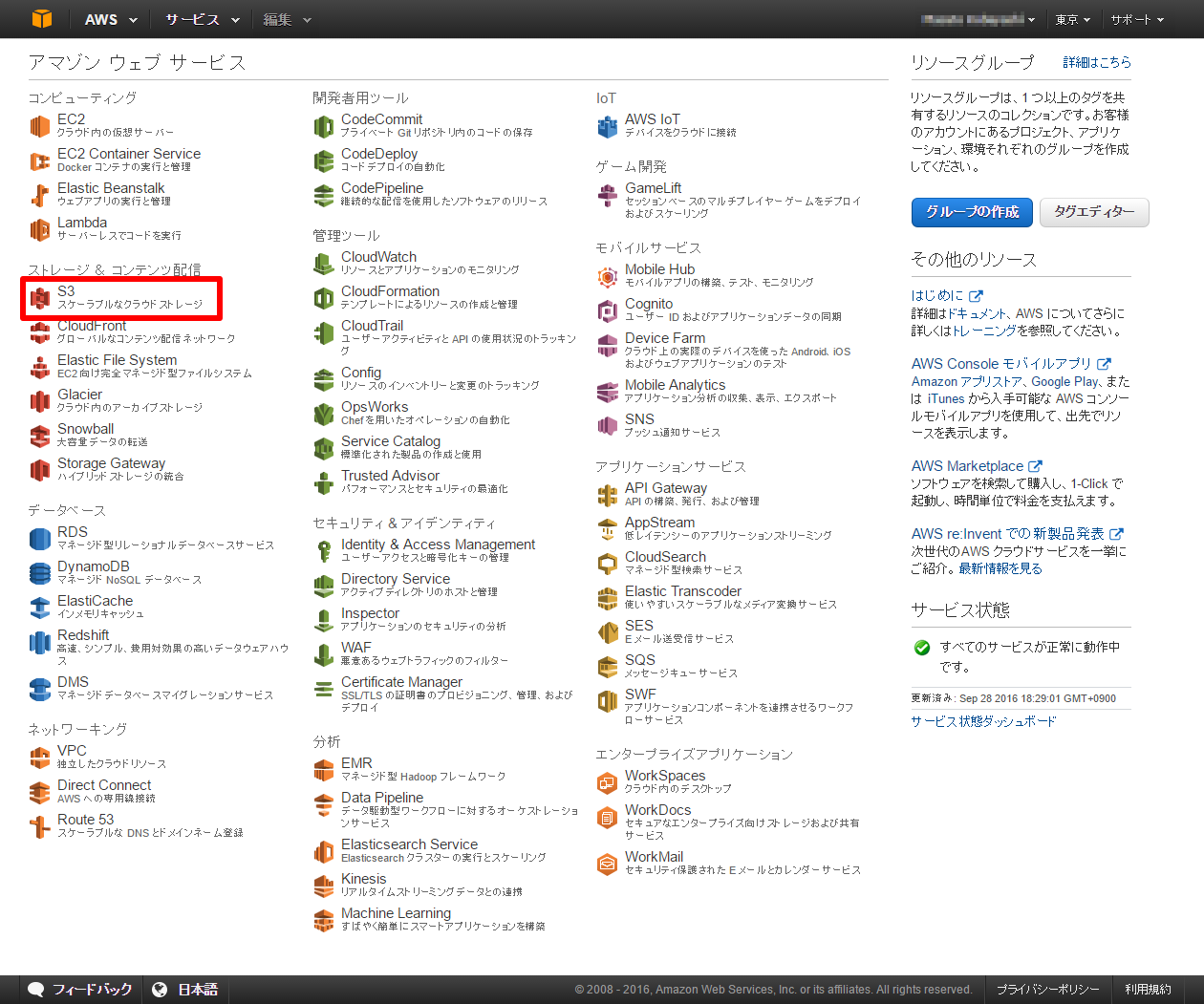Open the 利用規約 link
Screen dimensions: 1204x1004
click(x=1148, y=990)
